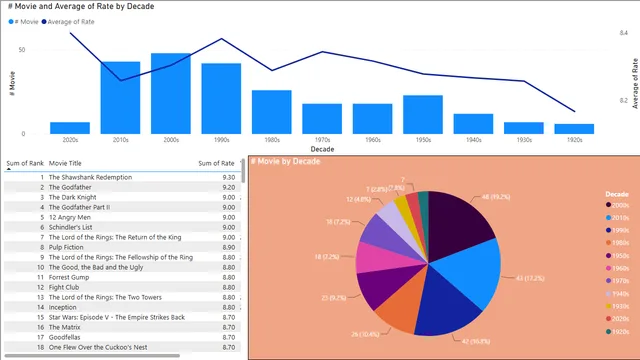This screenshot has width=640, height=360.
Task: Select the 2010s bar in the column chart
Action: click(120, 98)
